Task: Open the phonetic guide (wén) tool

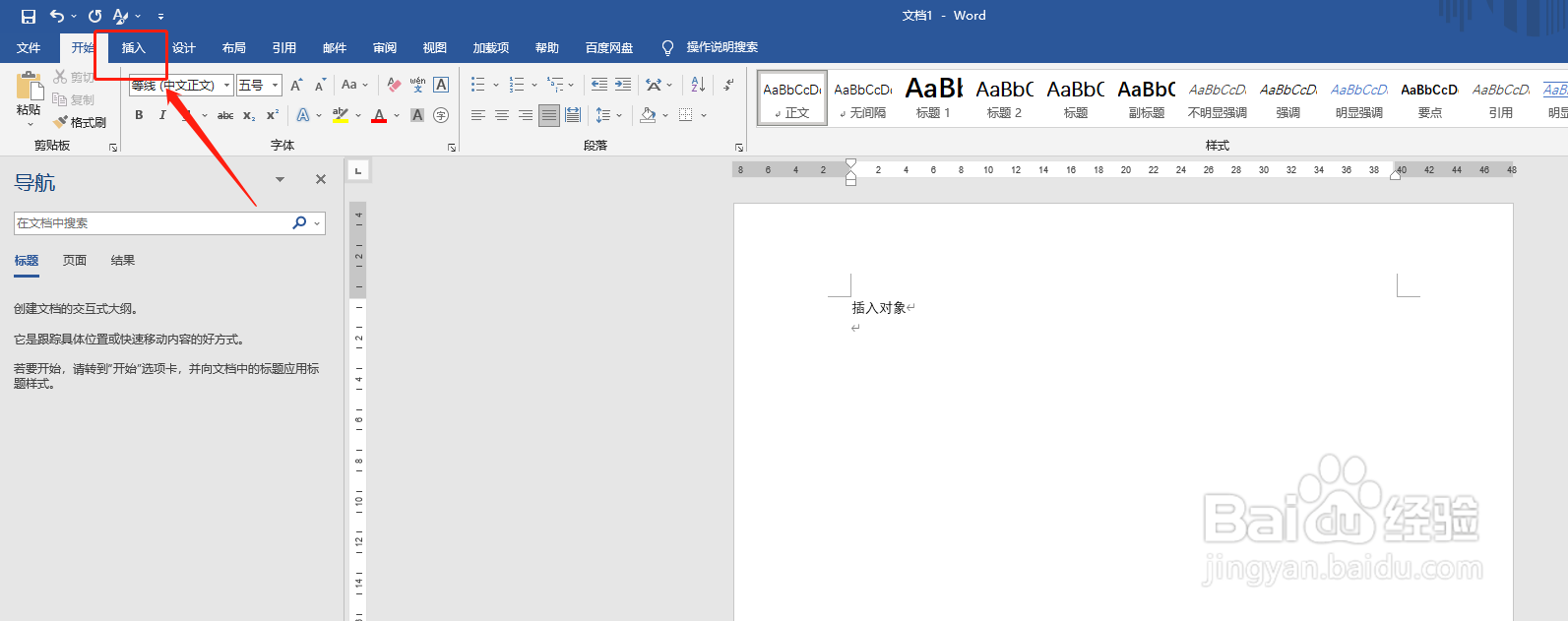Action: click(417, 86)
